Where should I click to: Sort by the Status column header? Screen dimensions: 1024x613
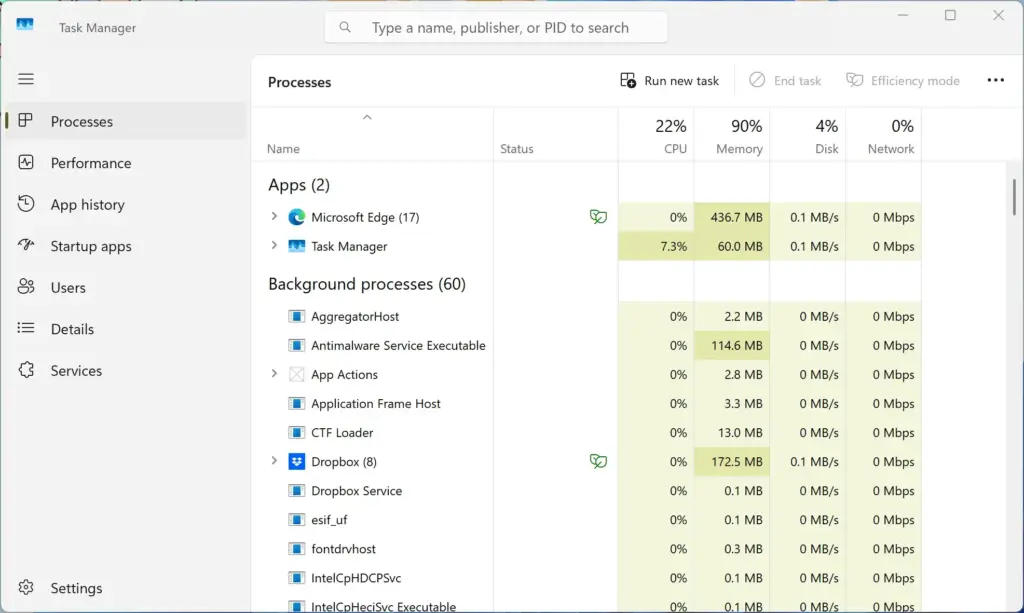[x=556, y=134]
